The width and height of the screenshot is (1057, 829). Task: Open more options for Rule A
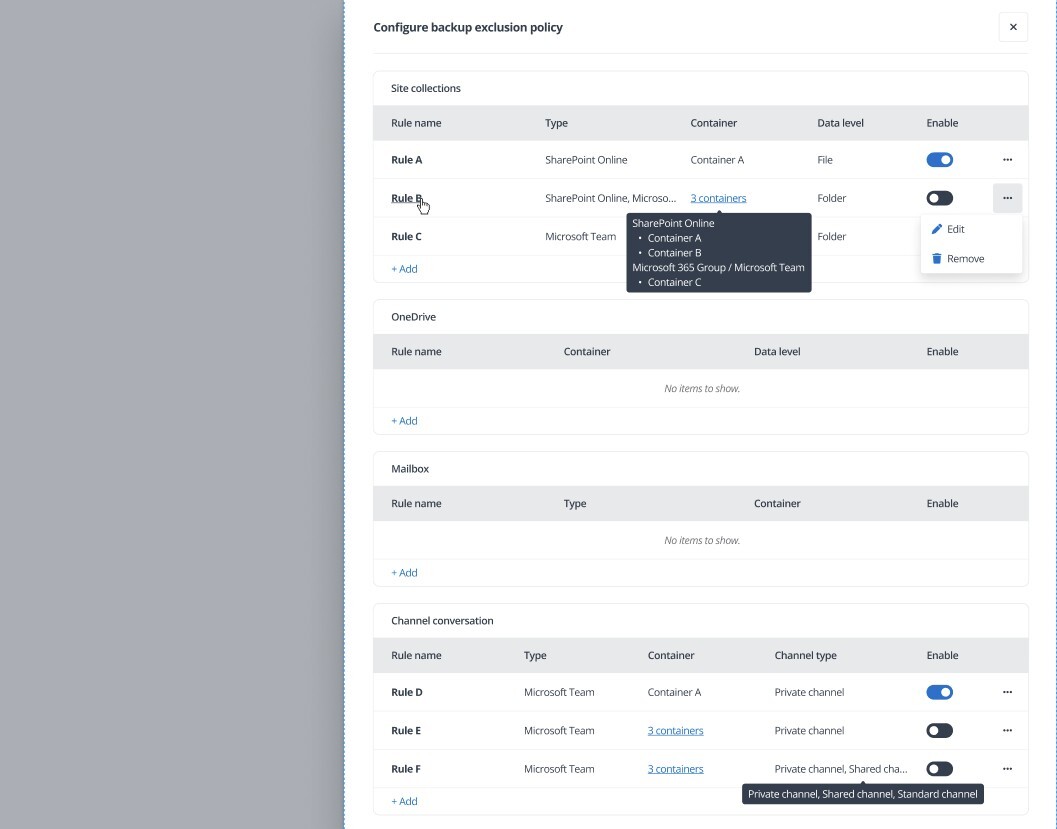click(x=1007, y=160)
